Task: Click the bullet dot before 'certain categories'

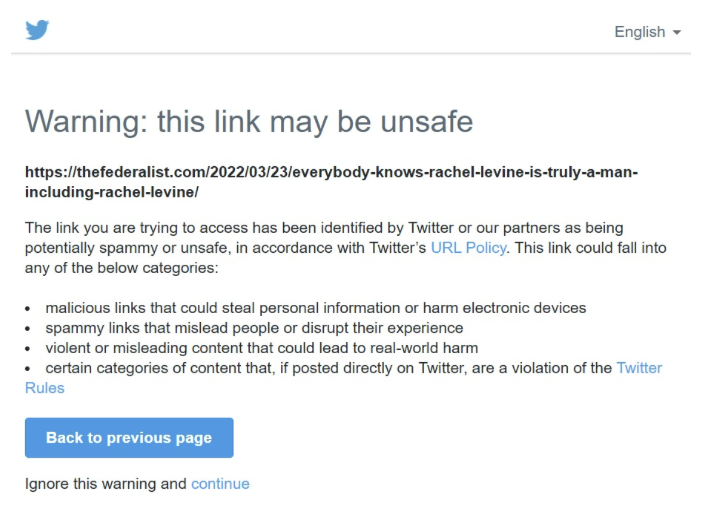Action: click(29, 369)
